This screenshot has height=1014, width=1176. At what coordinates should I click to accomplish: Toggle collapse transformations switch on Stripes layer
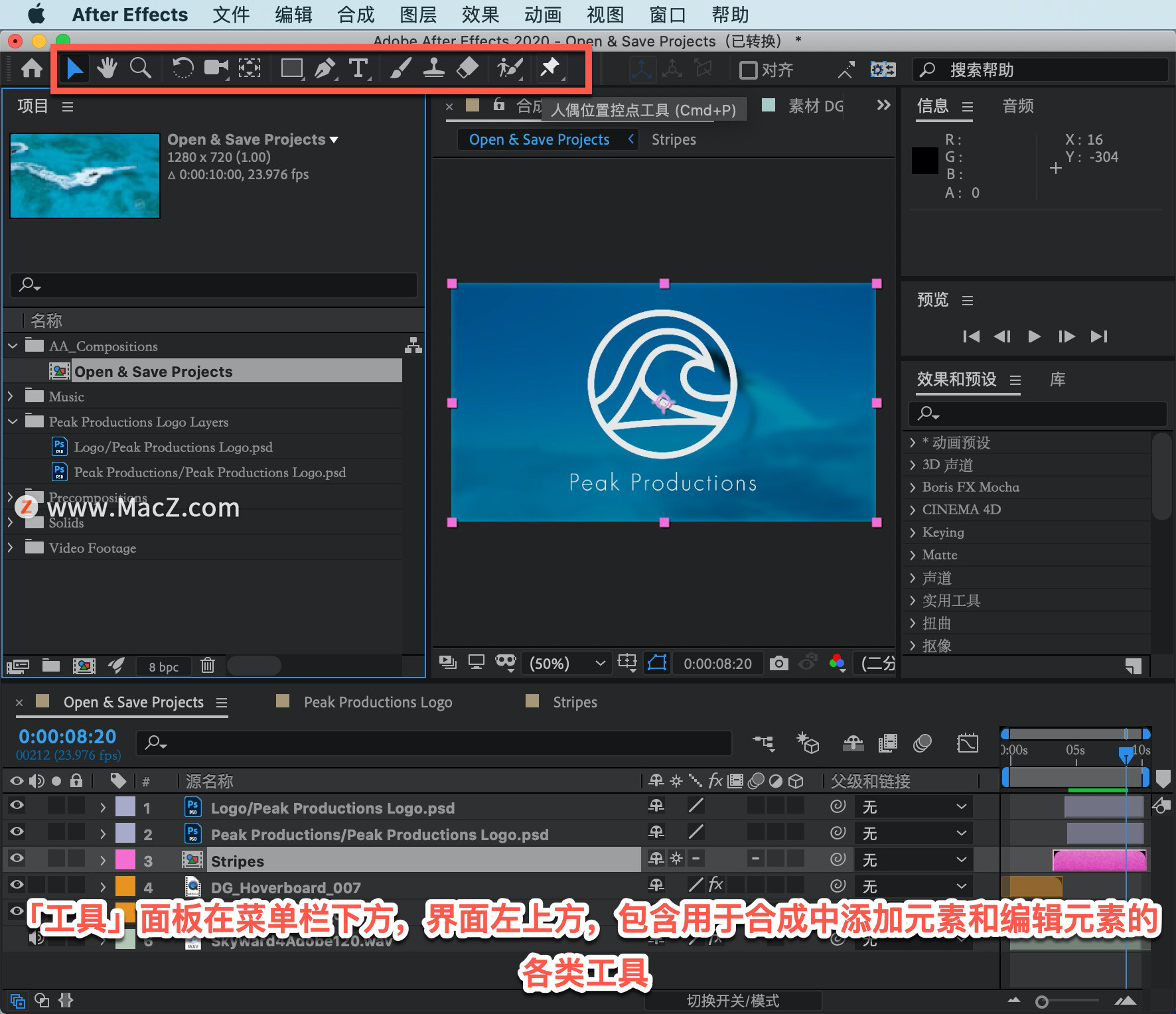tap(676, 859)
